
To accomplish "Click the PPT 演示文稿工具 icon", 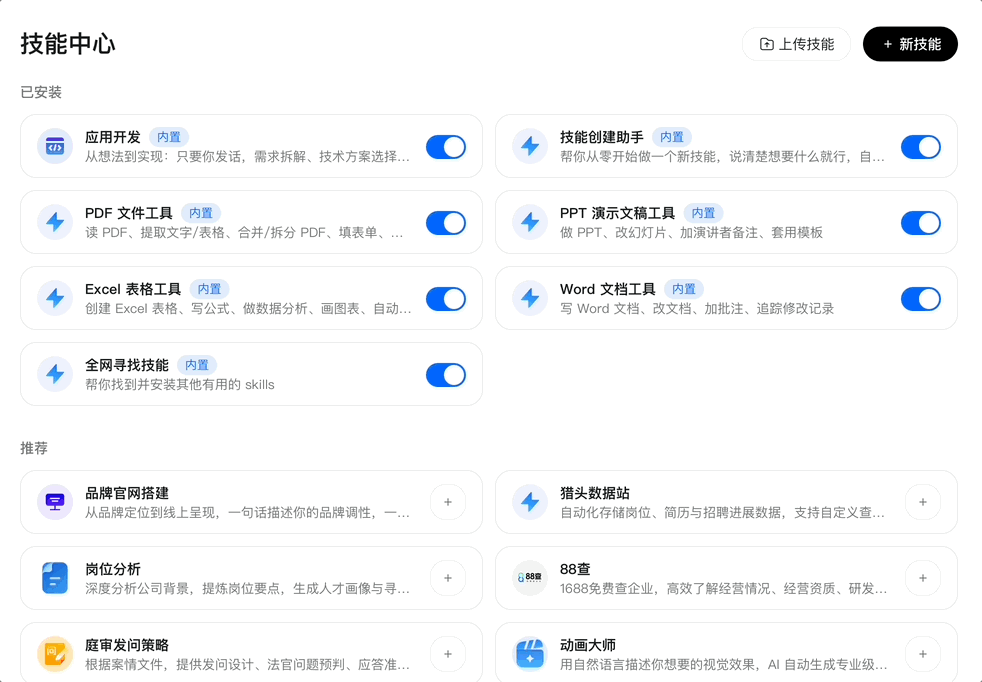I will pyautogui.click(x=529, y=222).
